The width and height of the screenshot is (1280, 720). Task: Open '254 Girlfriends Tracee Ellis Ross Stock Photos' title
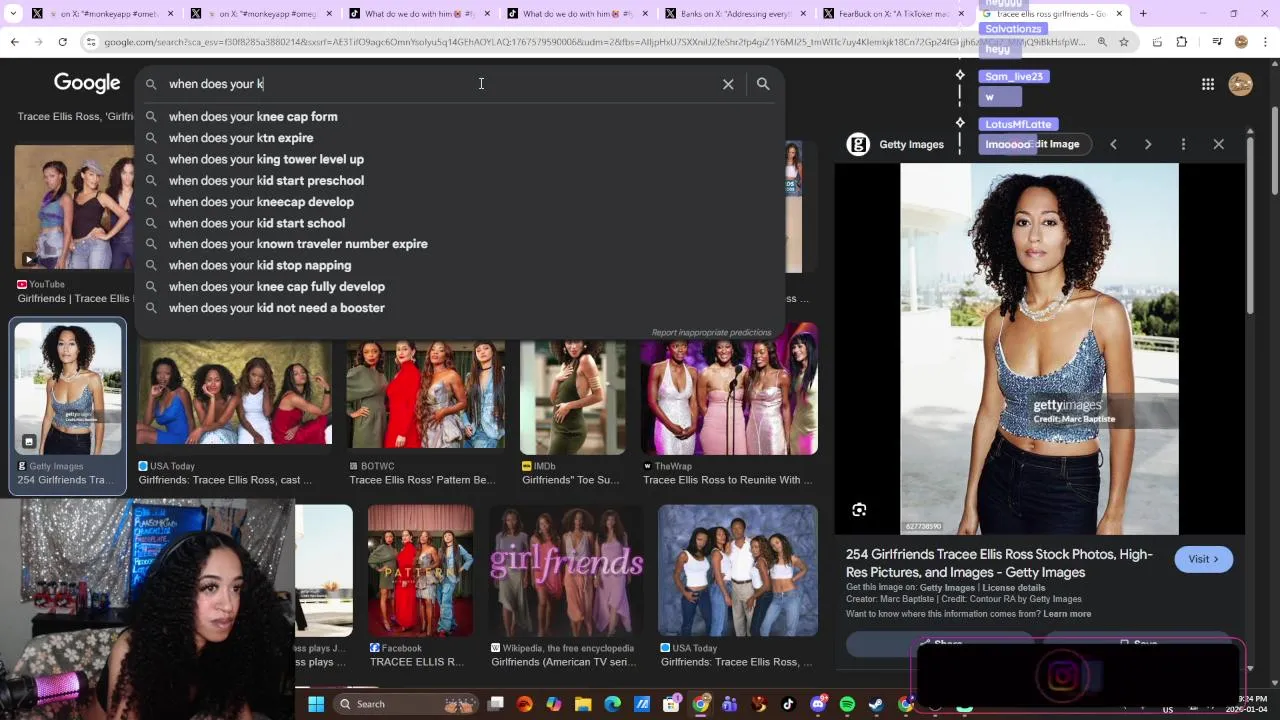pyautogui.click(x=999, y=563)
